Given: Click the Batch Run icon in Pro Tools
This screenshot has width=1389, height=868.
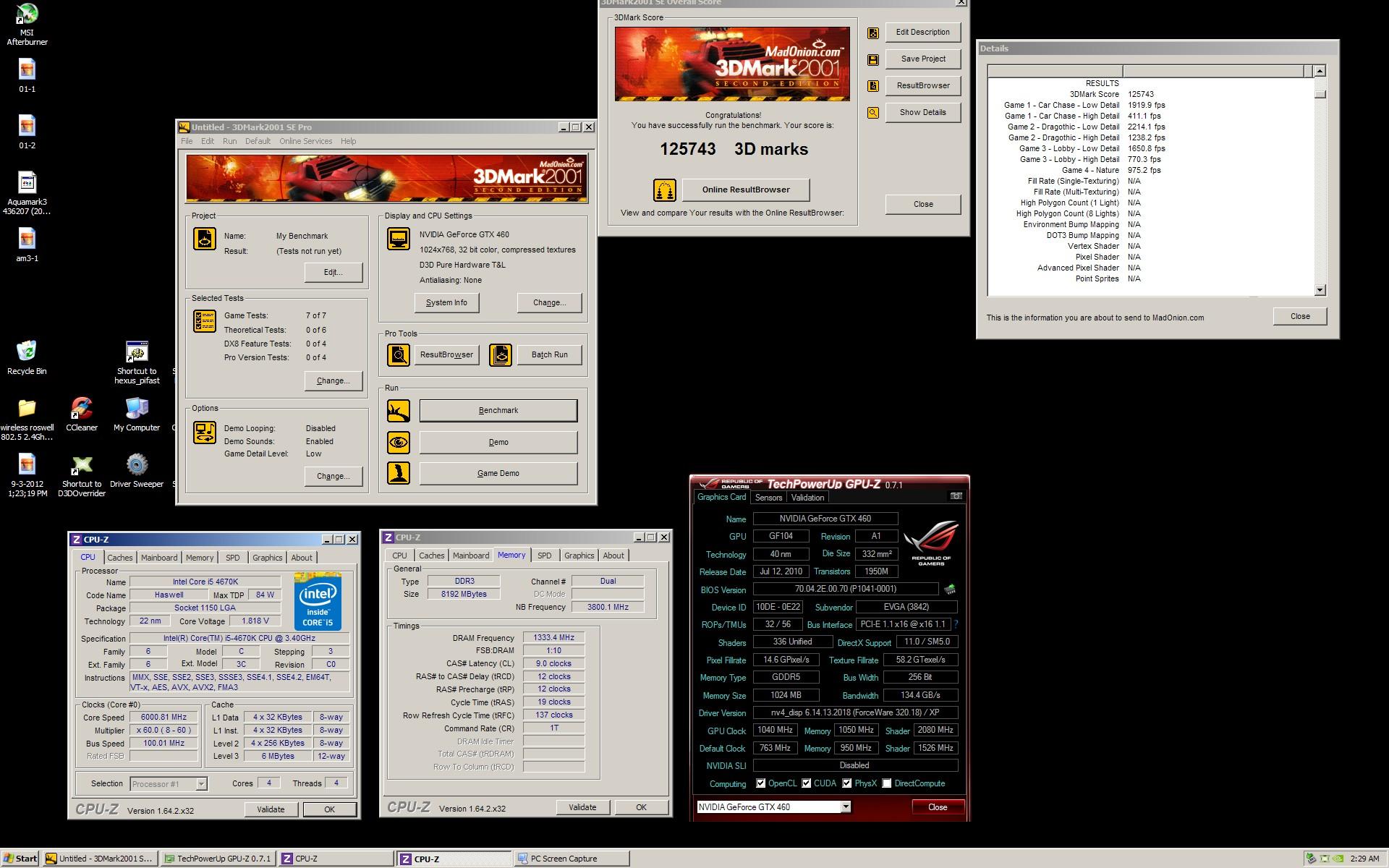Looking at the screenshot, I should (501, 354).
